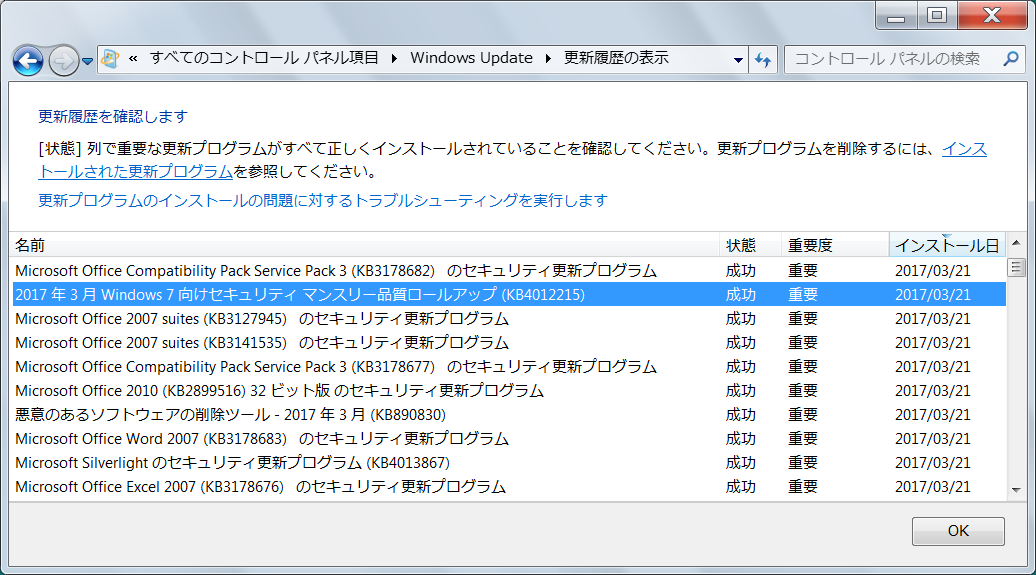Image resolution: width=1036 pixels, height=575 pixels.
Task: Open the トラブルシューティングを実行します link
Action: click(x=322, y=200)
